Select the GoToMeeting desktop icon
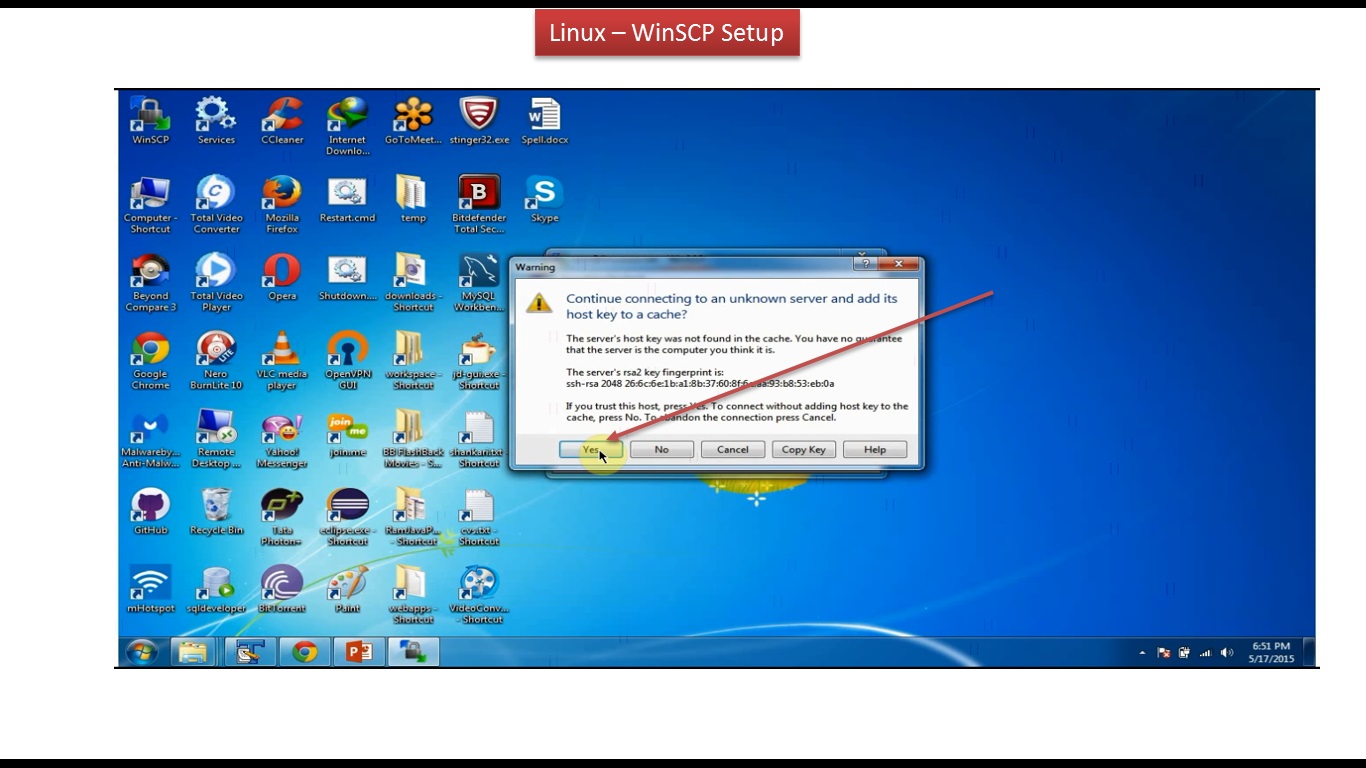This screenshot has height=768, width=1366. (x=413, y=121)
